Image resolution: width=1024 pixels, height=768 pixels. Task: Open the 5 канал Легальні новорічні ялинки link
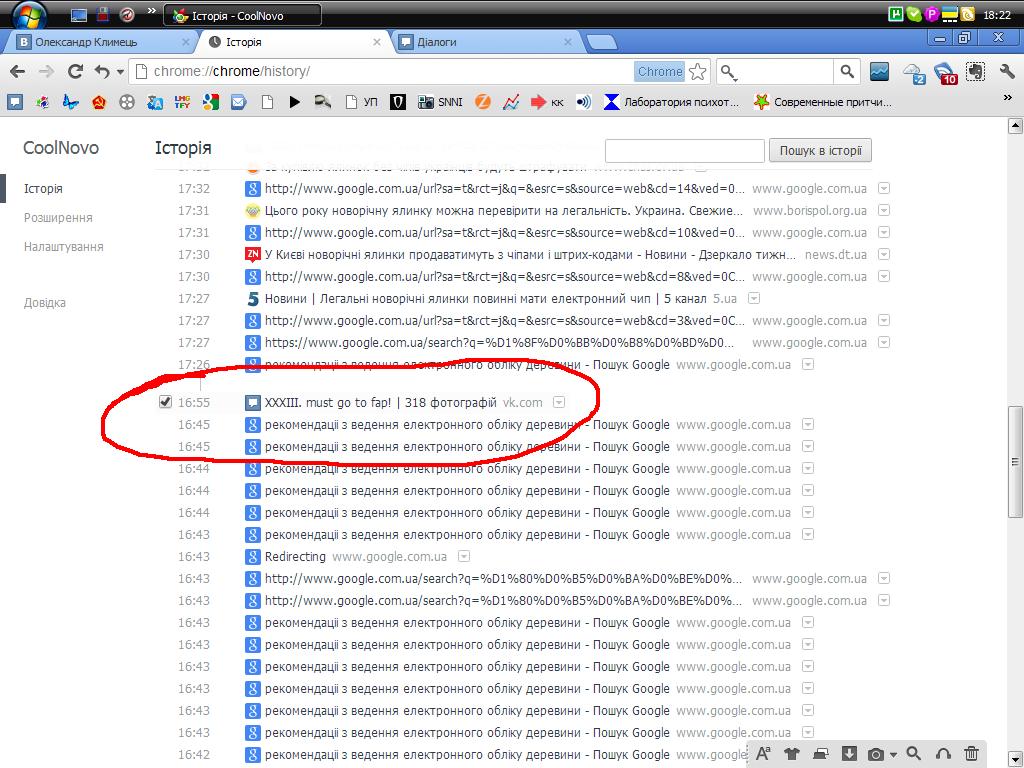coord(485,298)
